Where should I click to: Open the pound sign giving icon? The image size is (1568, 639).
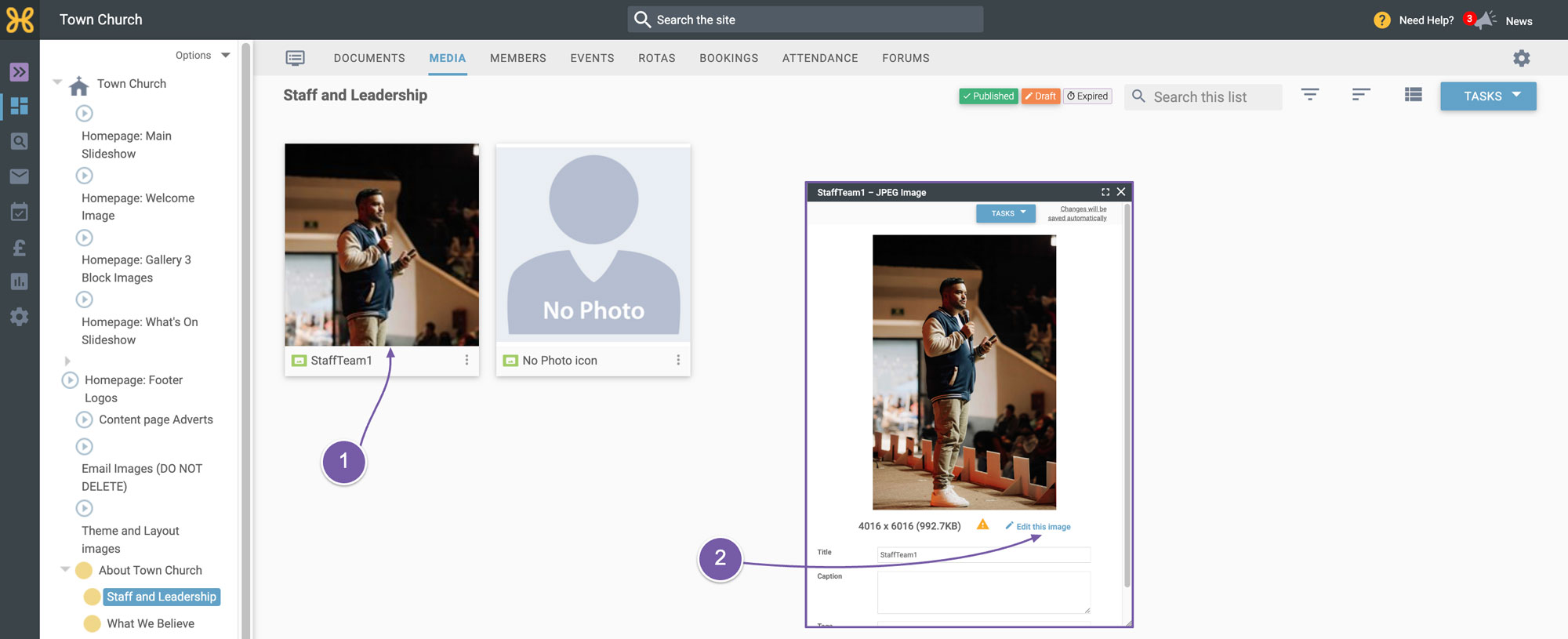click(20, 248)
